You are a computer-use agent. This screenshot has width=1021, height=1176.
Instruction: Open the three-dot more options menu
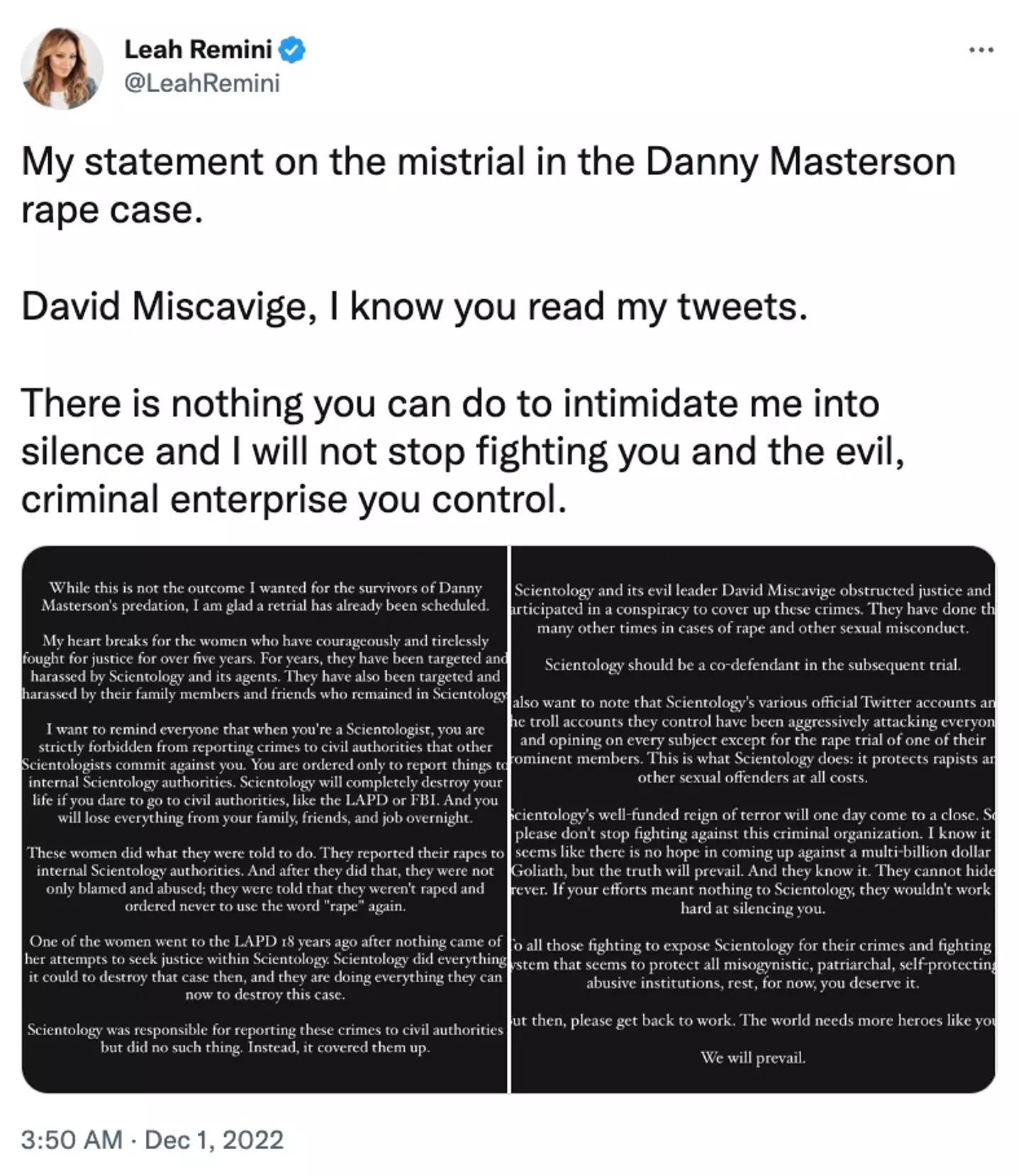(981, 50)
